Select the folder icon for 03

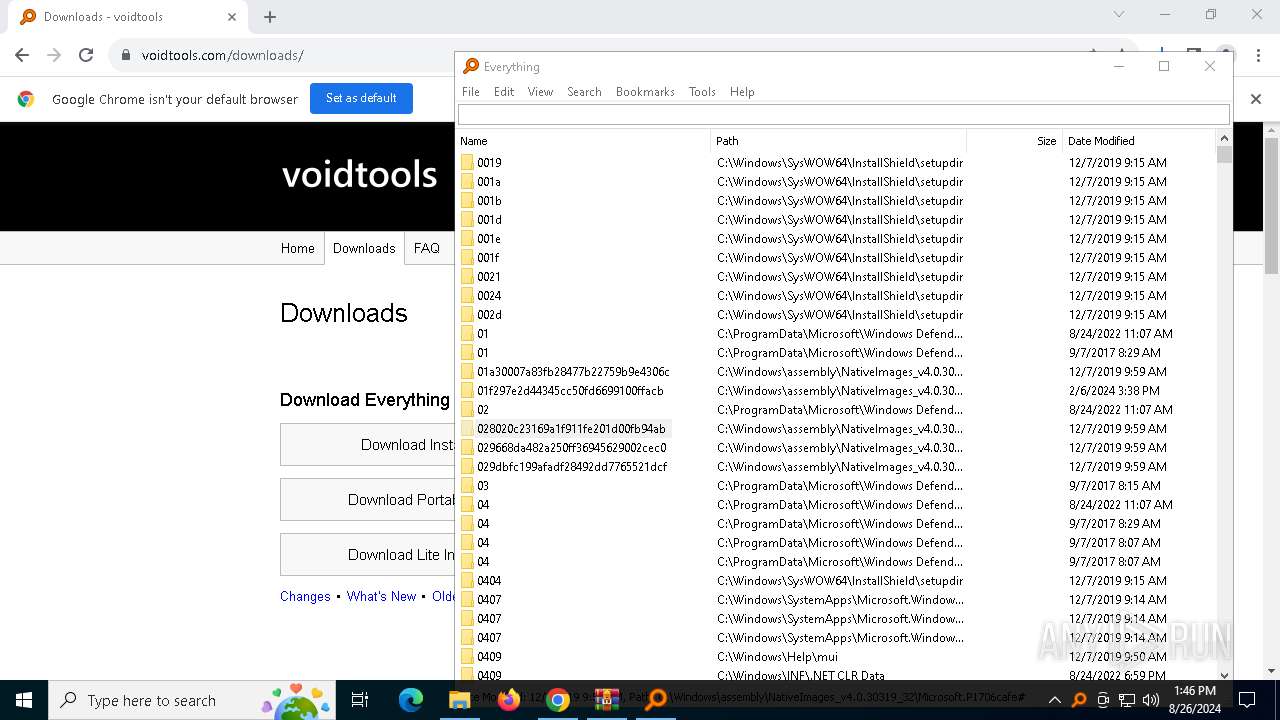467,485
